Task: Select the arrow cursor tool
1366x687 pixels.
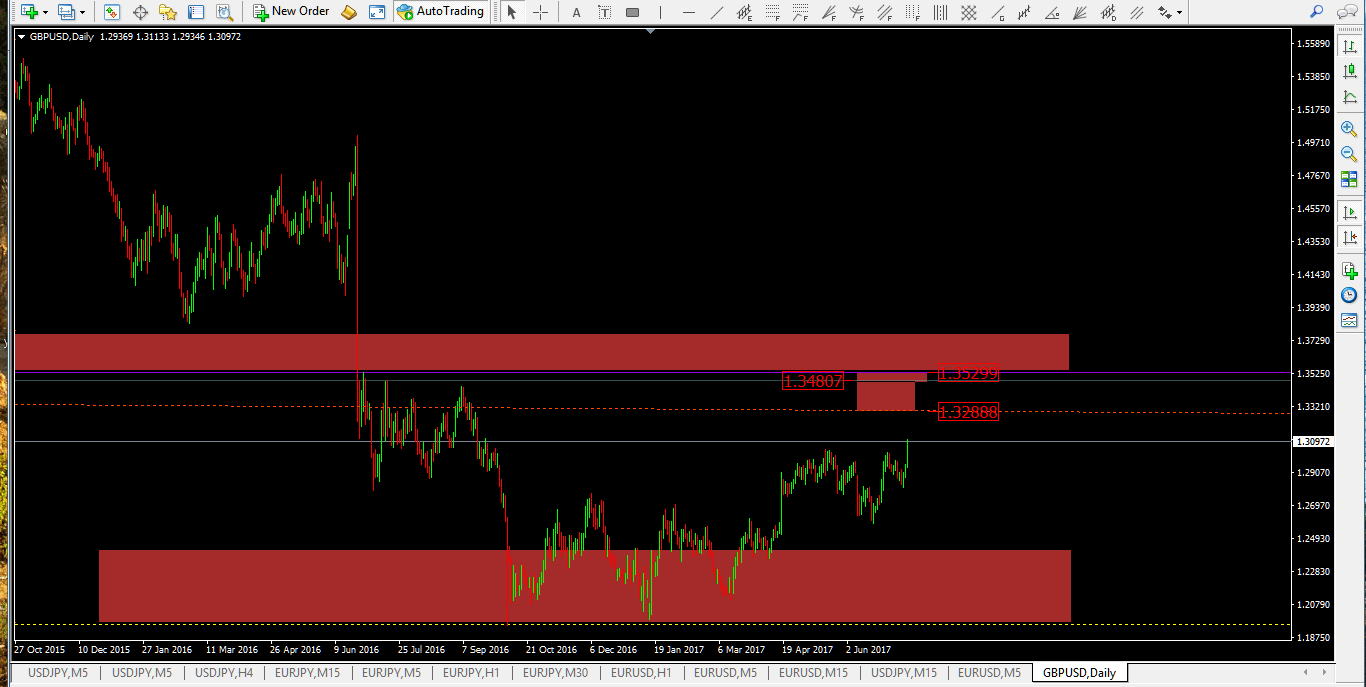Action: 512,12
